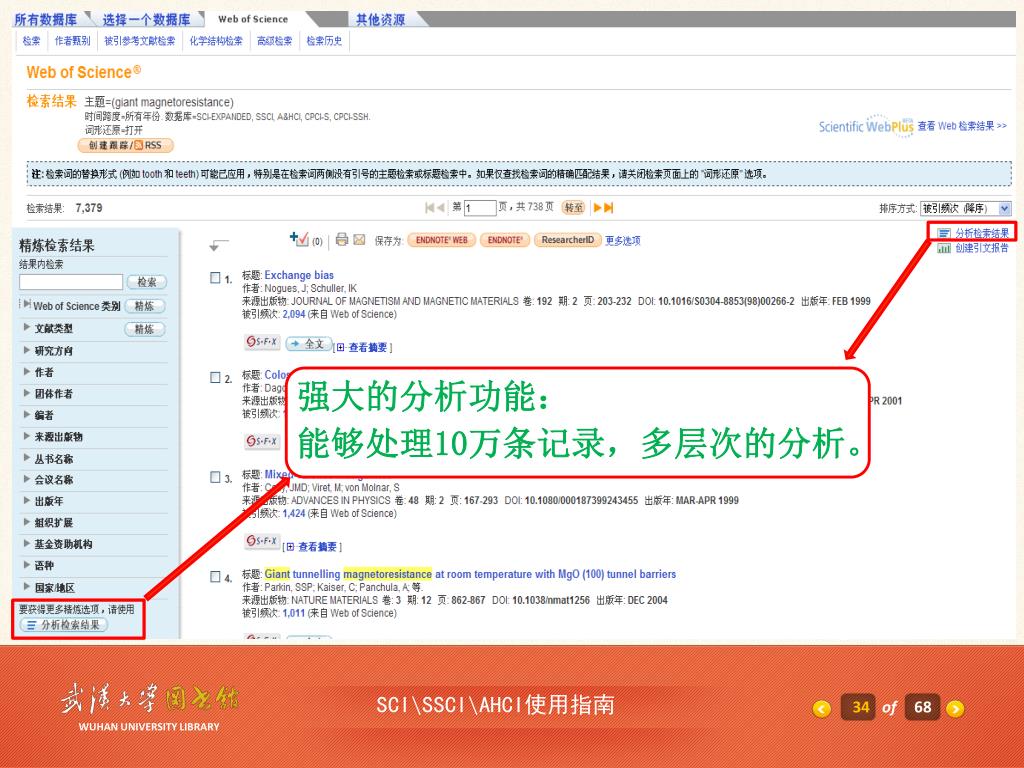
Task: Tick checkbox for record 4 Giant tunnelling
Action: click(215, 576)
